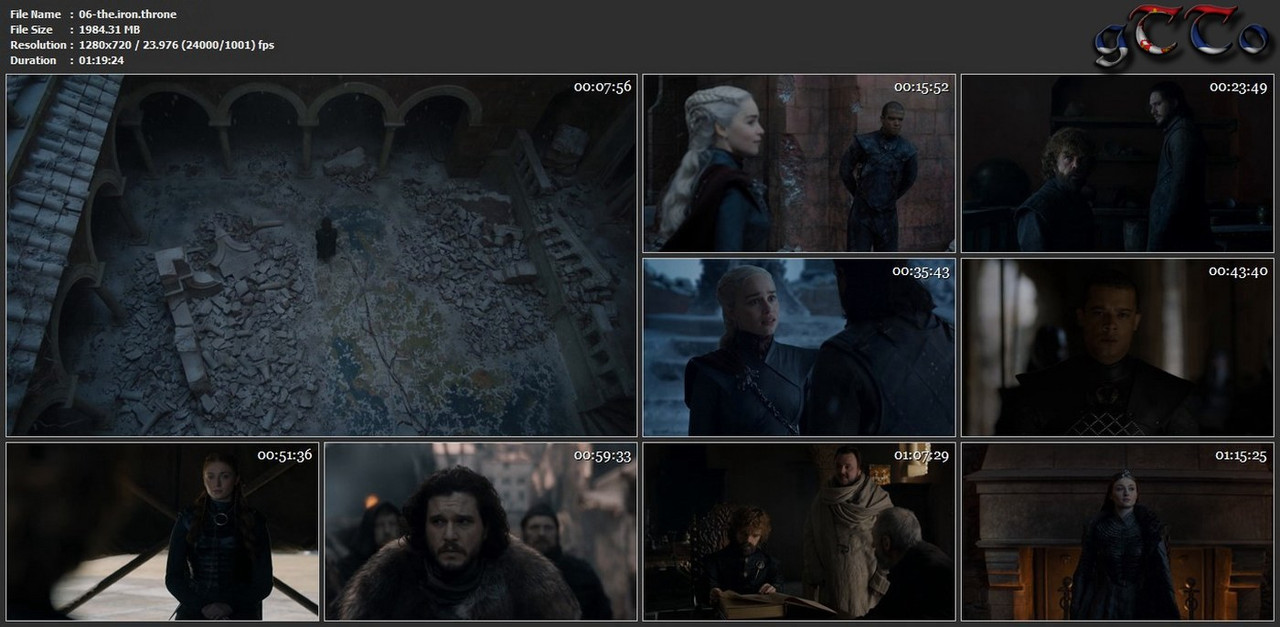Select the large thumbnail at 00:07:56
Screen dimensions: 1280x627
click(x=321, y=255)
